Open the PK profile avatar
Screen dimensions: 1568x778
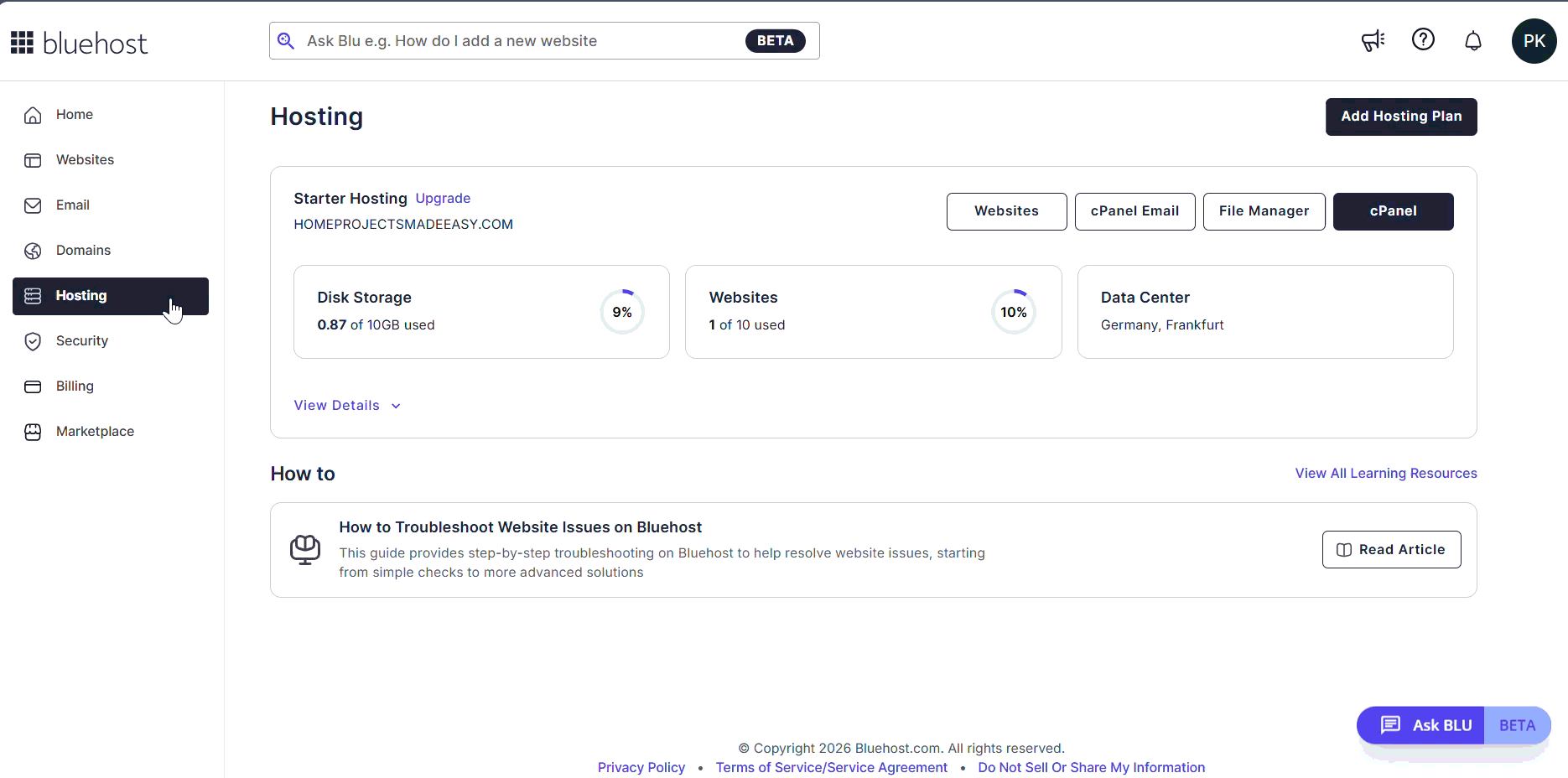tap(1534, 41)
